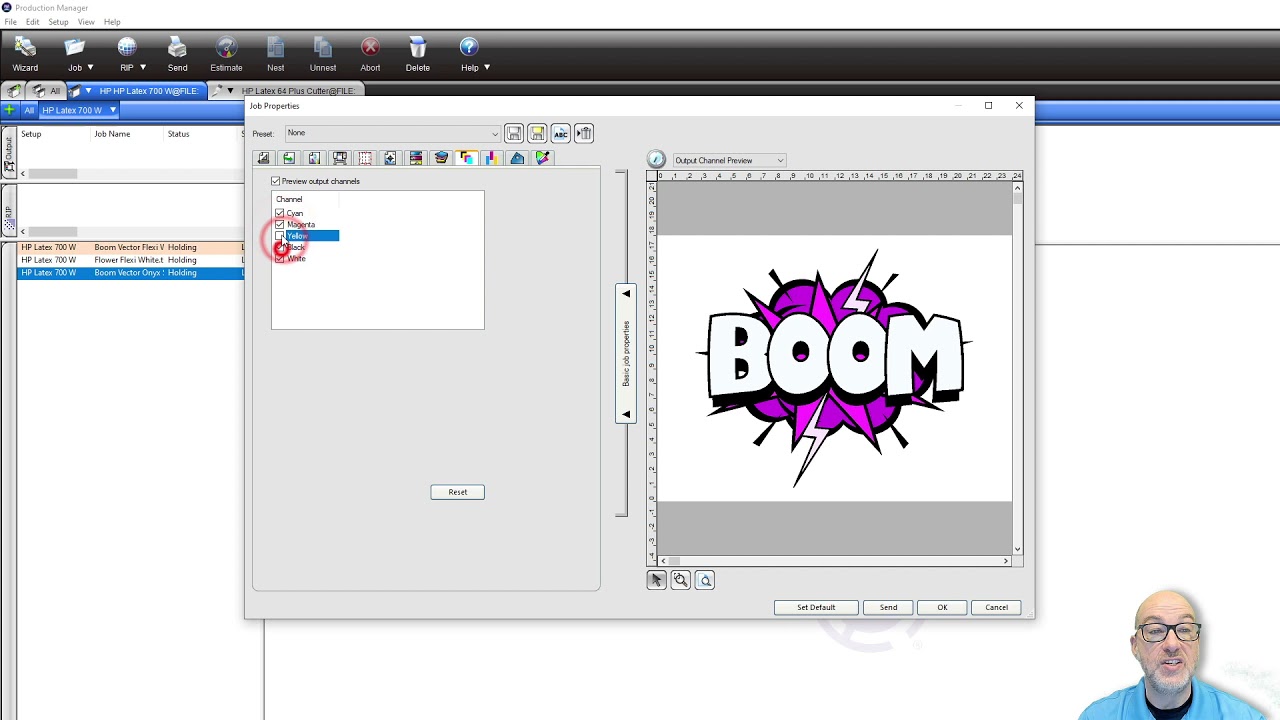Switch to HP Latex 64 Plus Cutter tab
Viewport: 1280px width, 720px height.
287,91
